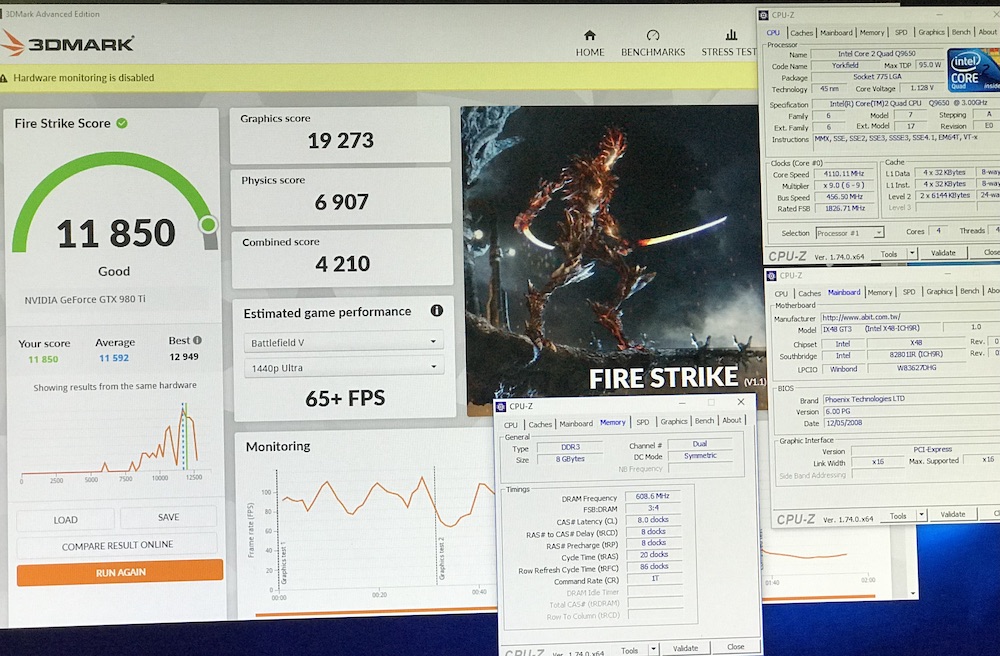Image resolution: width=1000 pixels, height=656 pixels.
Task: Click the Core Speed 4110.11 MHz field
Action: (844, 173)
